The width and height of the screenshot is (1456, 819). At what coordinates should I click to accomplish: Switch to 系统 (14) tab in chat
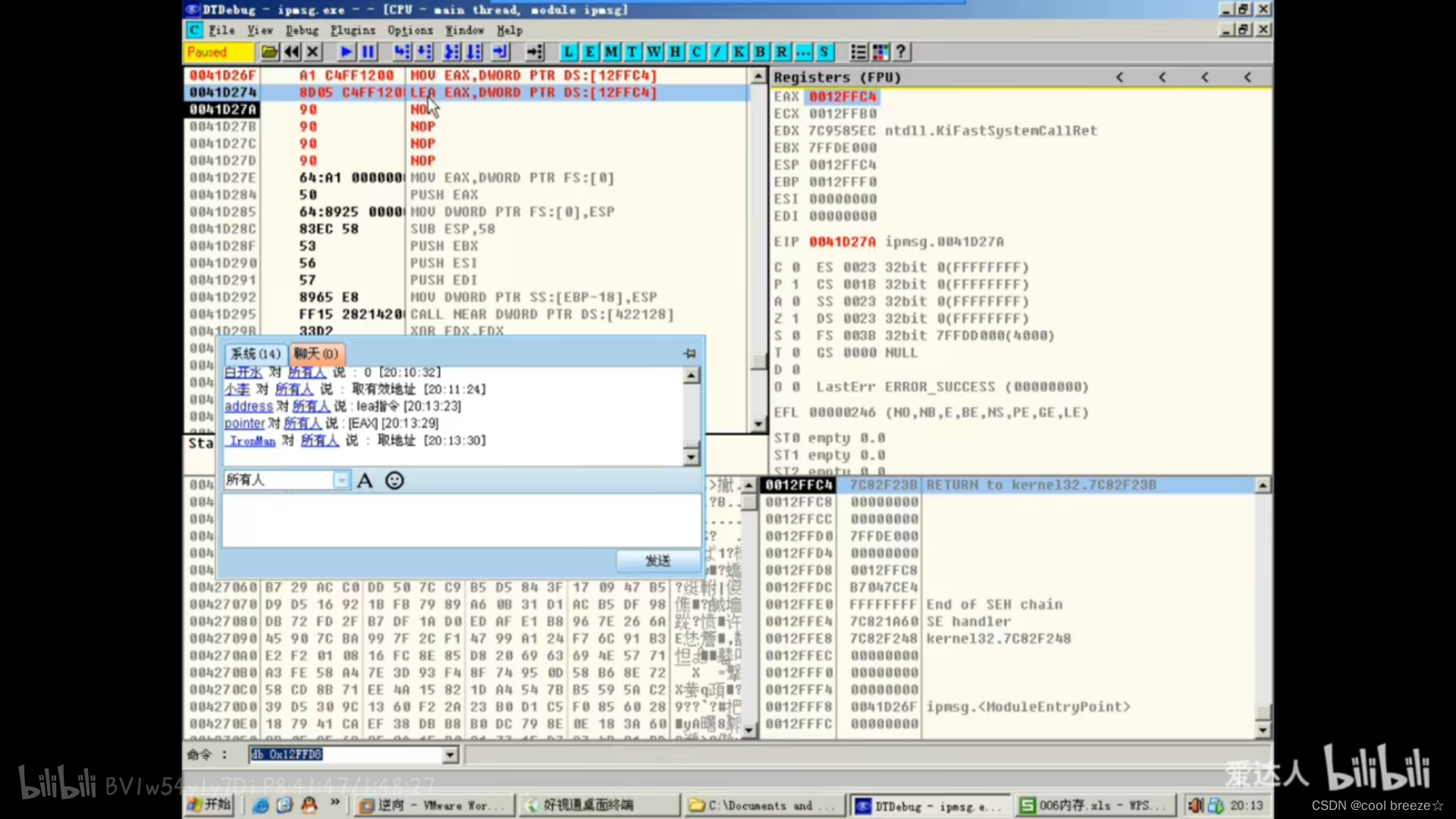[x=256, y=354]
